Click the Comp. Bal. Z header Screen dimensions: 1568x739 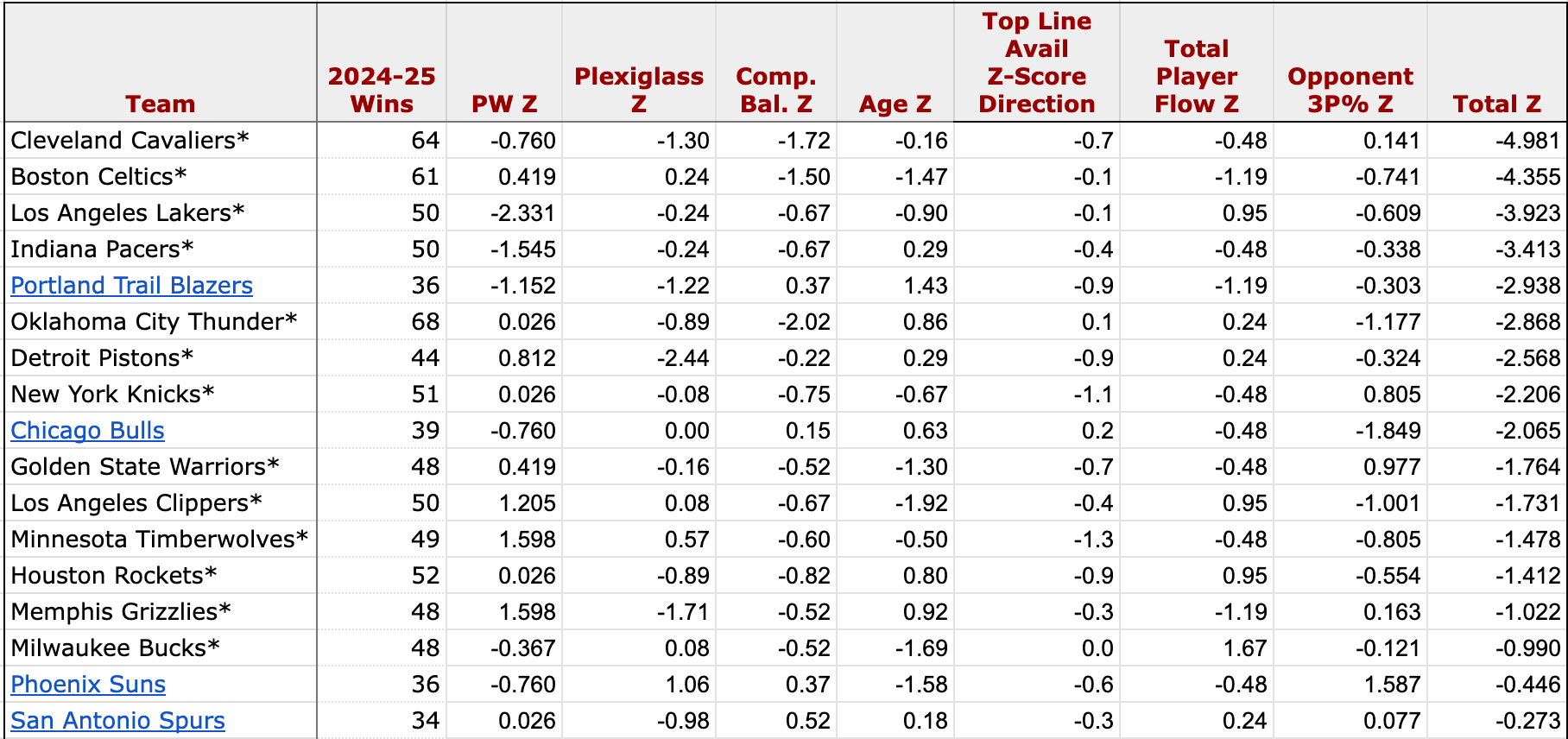point(776,90)
